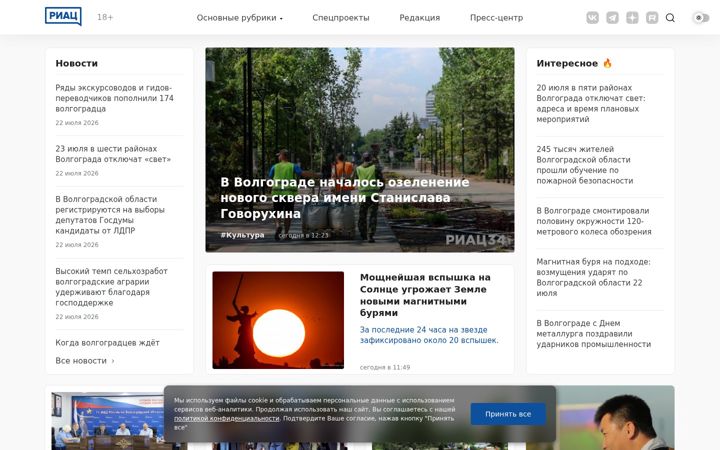This screenshot has width=720, height=450.
Task: Open headline Мощнейшая вспышка на Солнце
Action: (425, 295)
